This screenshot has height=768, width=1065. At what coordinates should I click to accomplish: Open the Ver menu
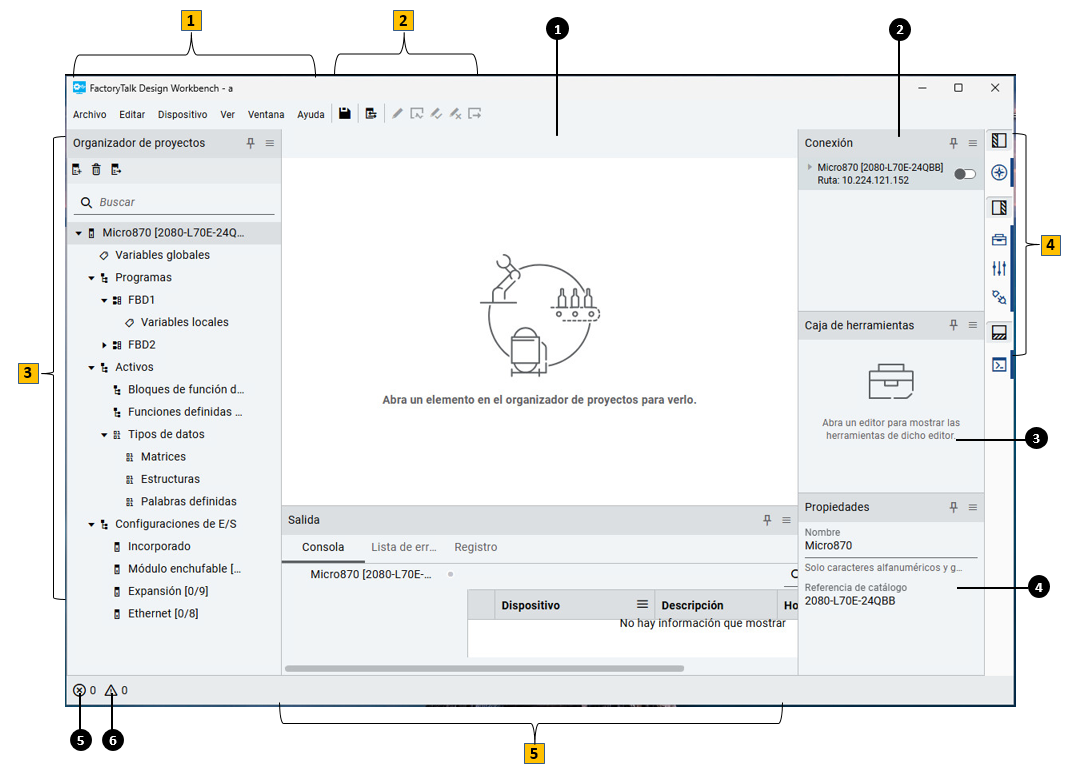(x=228, y=114)
